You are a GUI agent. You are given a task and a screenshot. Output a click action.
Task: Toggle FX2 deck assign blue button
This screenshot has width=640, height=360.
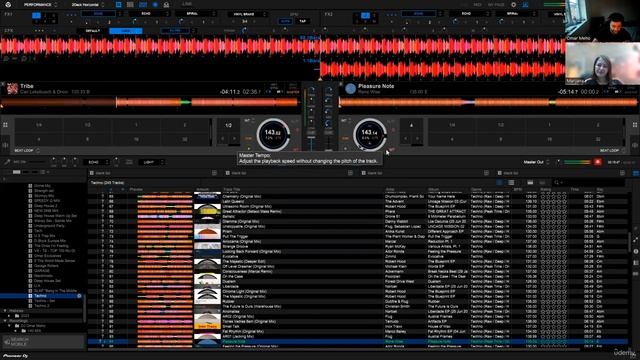click(365, 16)
